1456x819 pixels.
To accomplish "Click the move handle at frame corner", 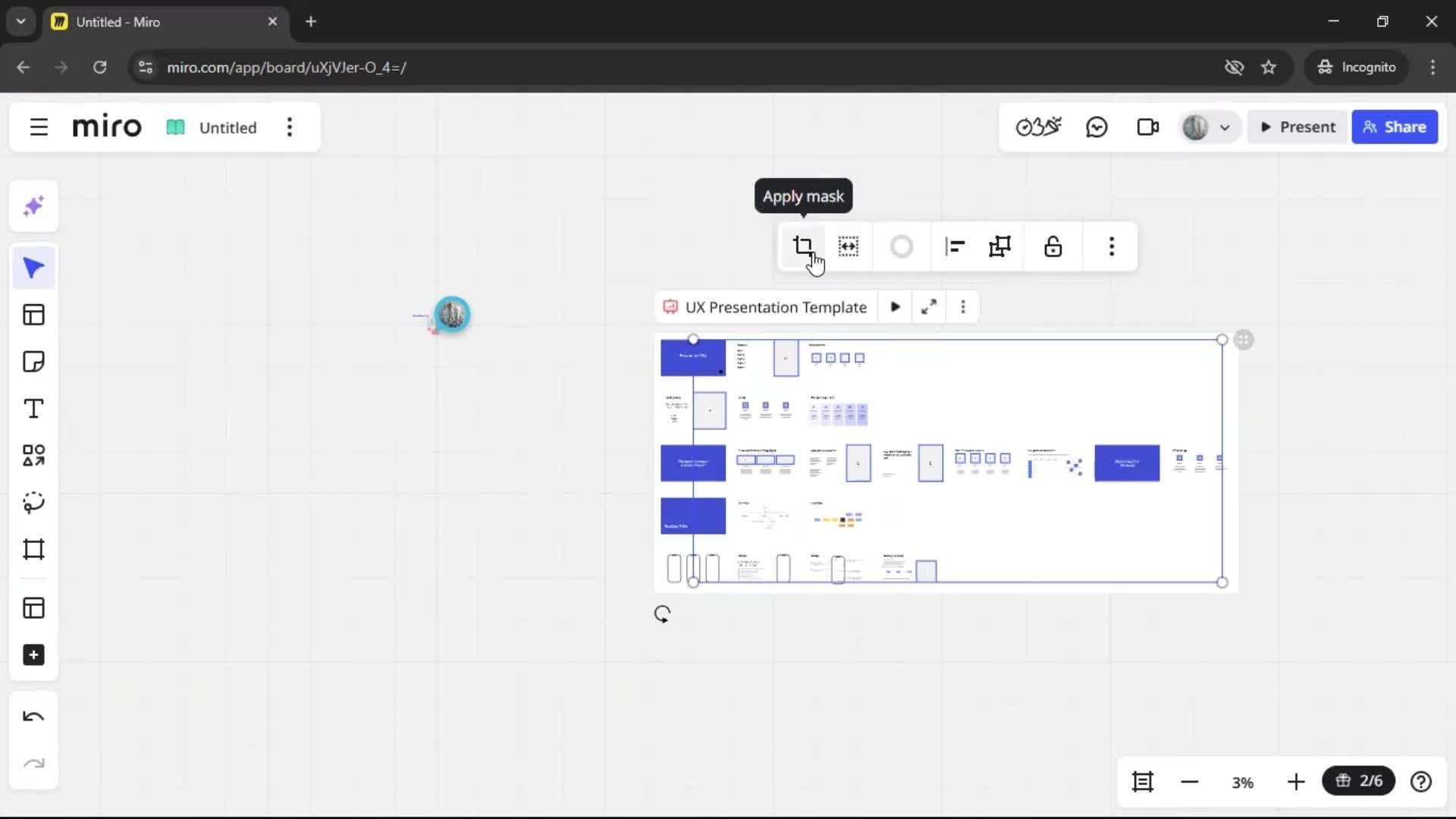I will click(x=1244, y=340).
